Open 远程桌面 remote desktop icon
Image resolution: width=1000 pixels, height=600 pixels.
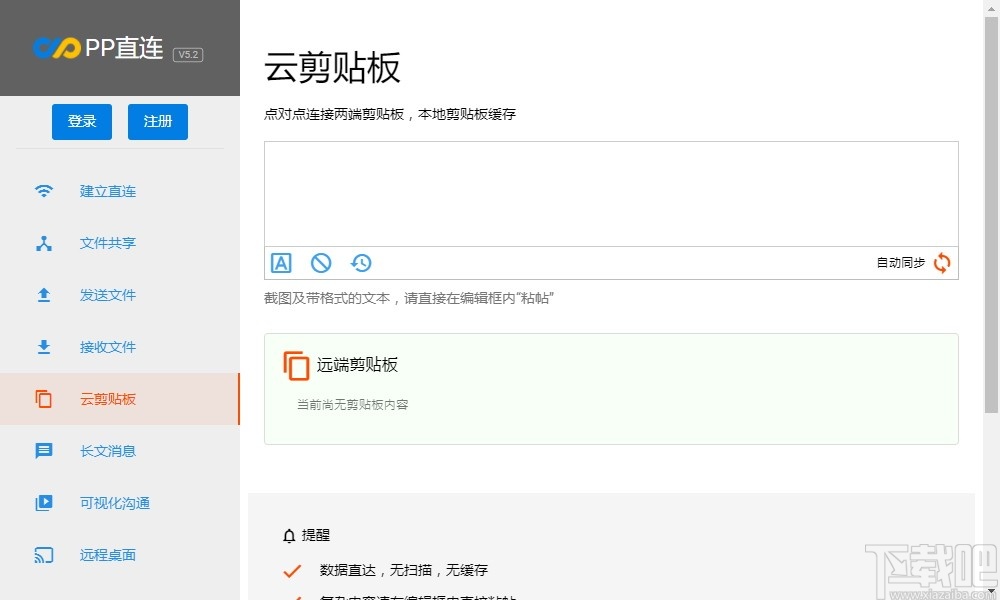43,555
